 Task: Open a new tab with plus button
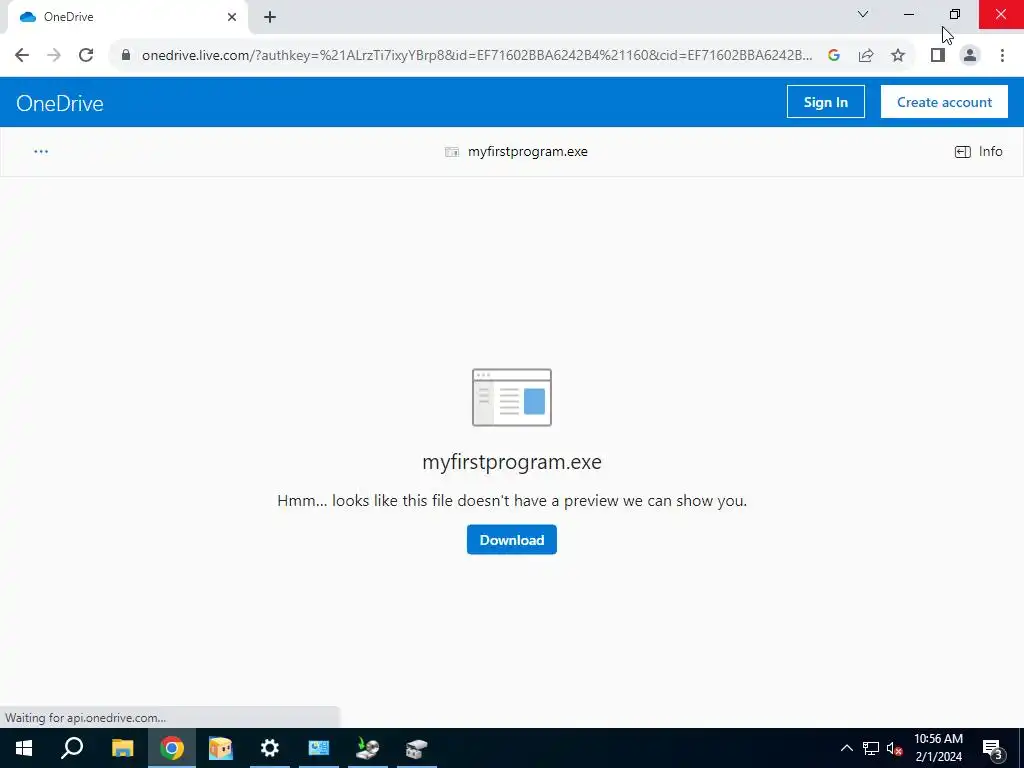tap(270, 17)
